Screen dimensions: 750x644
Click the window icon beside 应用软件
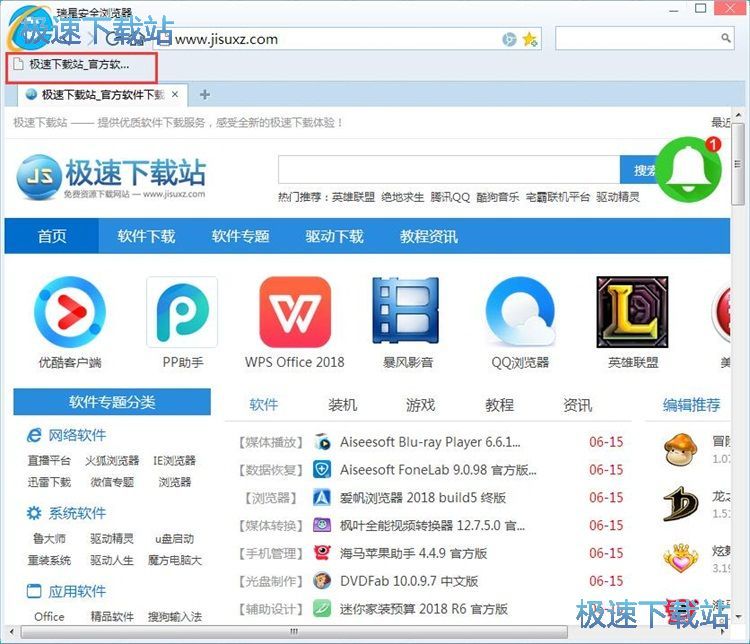pyautogui.click(x=34, y=591)
